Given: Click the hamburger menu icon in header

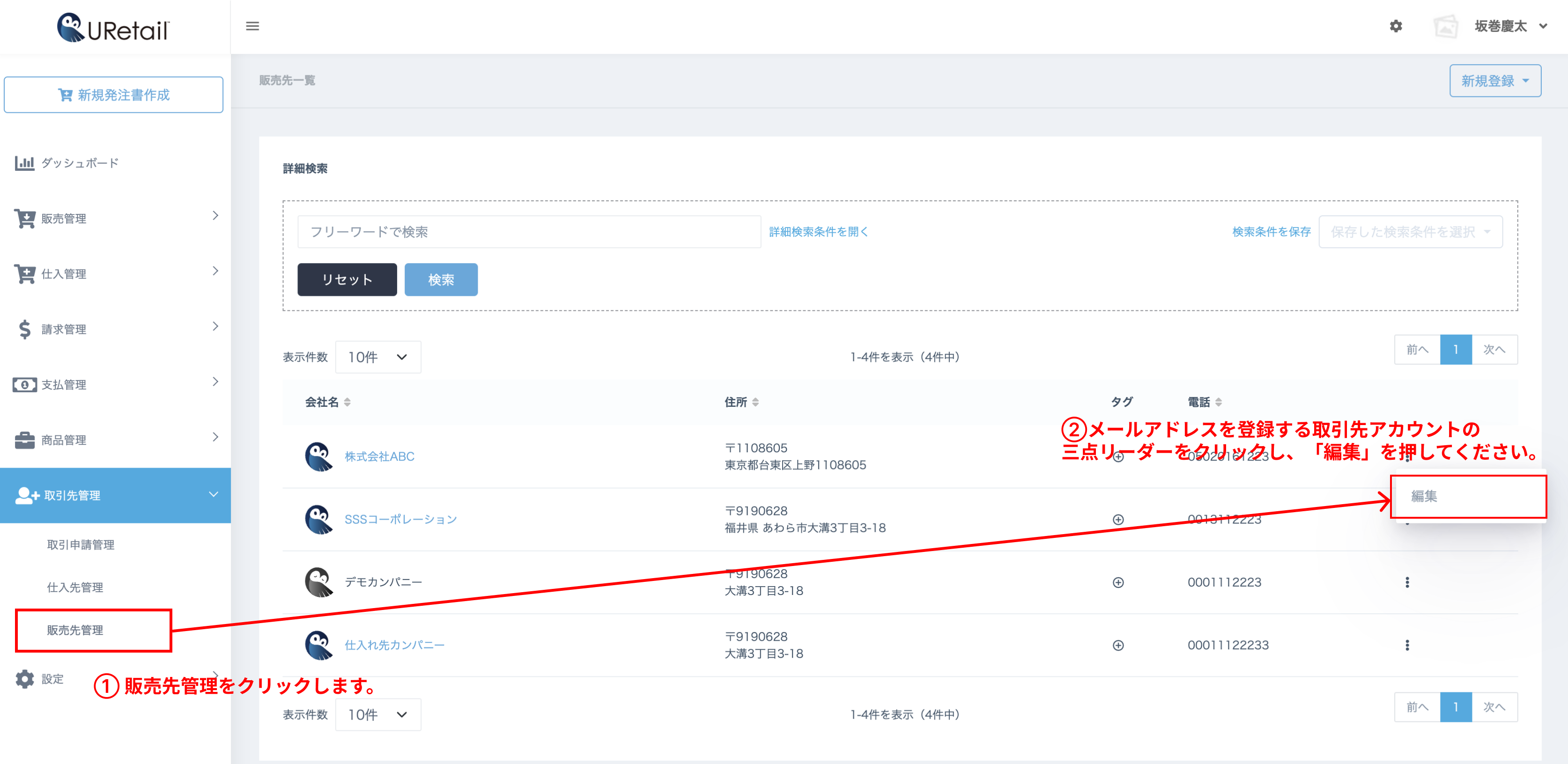Looking at the screenshot, I should tap(252, 26).
